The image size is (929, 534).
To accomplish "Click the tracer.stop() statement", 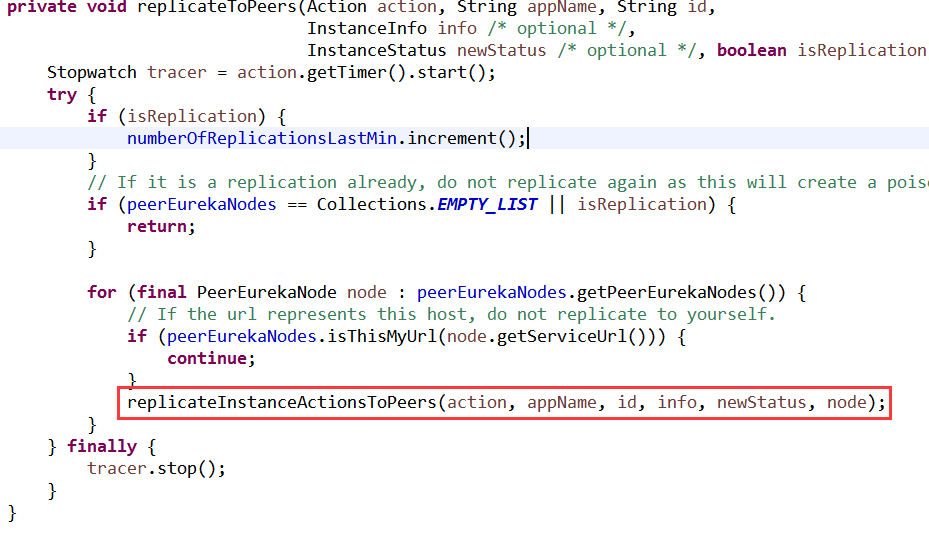I will (156, 468).
